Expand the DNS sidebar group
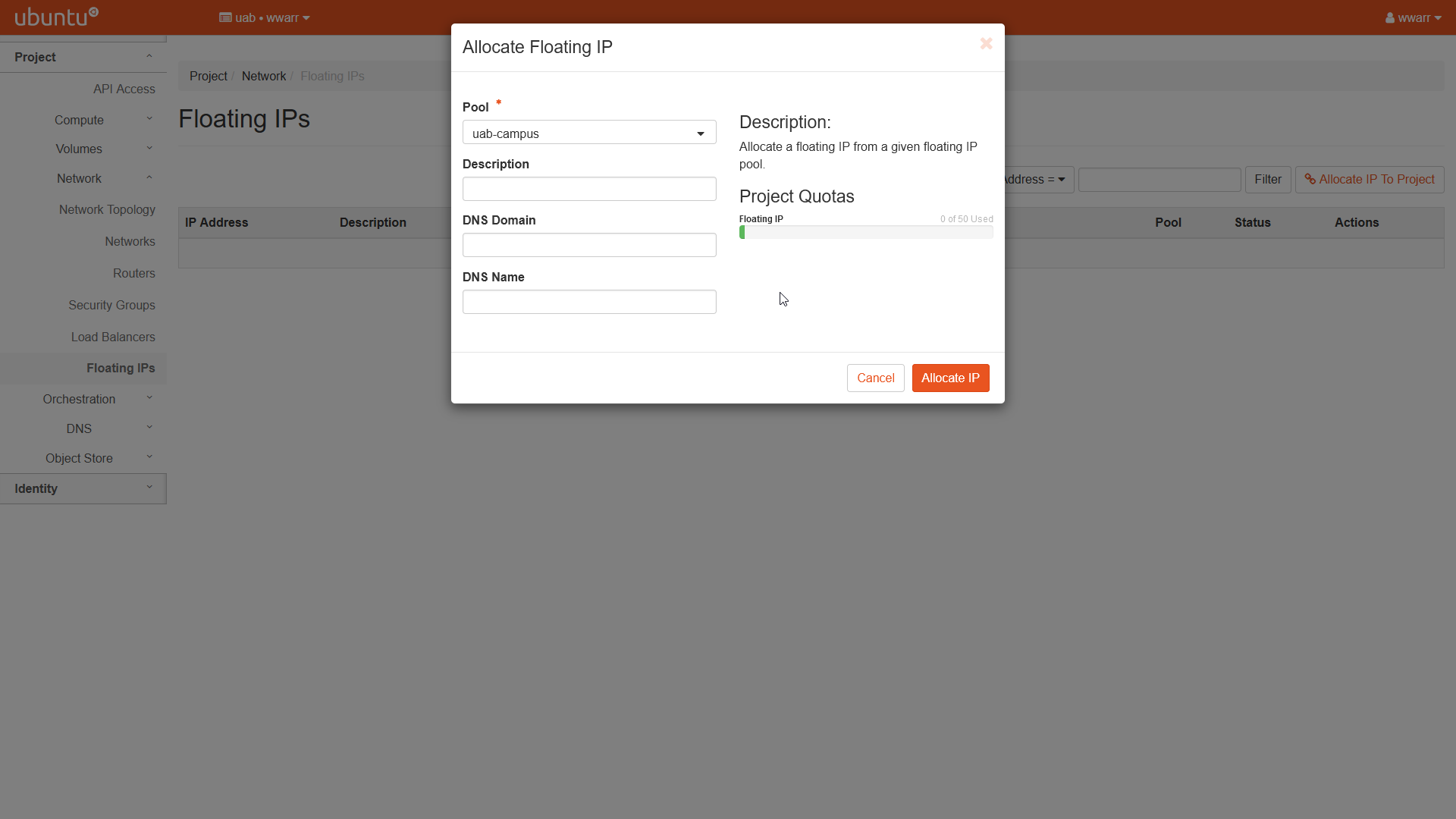This screenshot has height=819, width=1456. coord(83,428)
